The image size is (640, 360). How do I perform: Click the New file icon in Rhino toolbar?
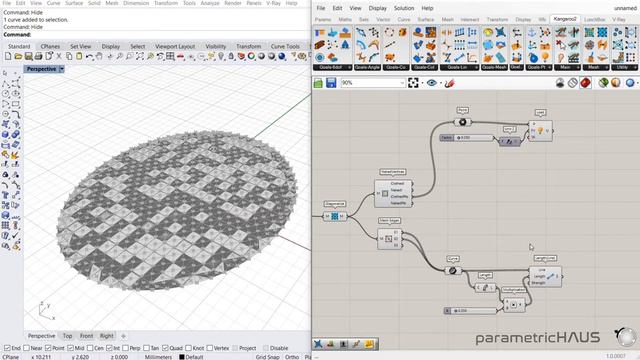click(x=8, y=56)
